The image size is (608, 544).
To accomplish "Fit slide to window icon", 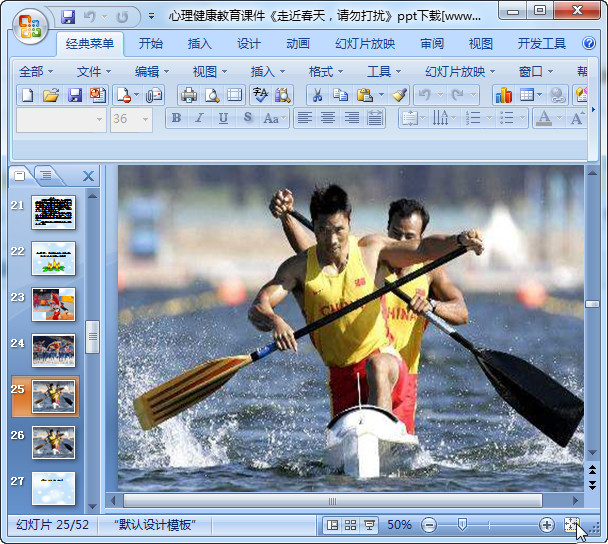I will click(571, 525).
